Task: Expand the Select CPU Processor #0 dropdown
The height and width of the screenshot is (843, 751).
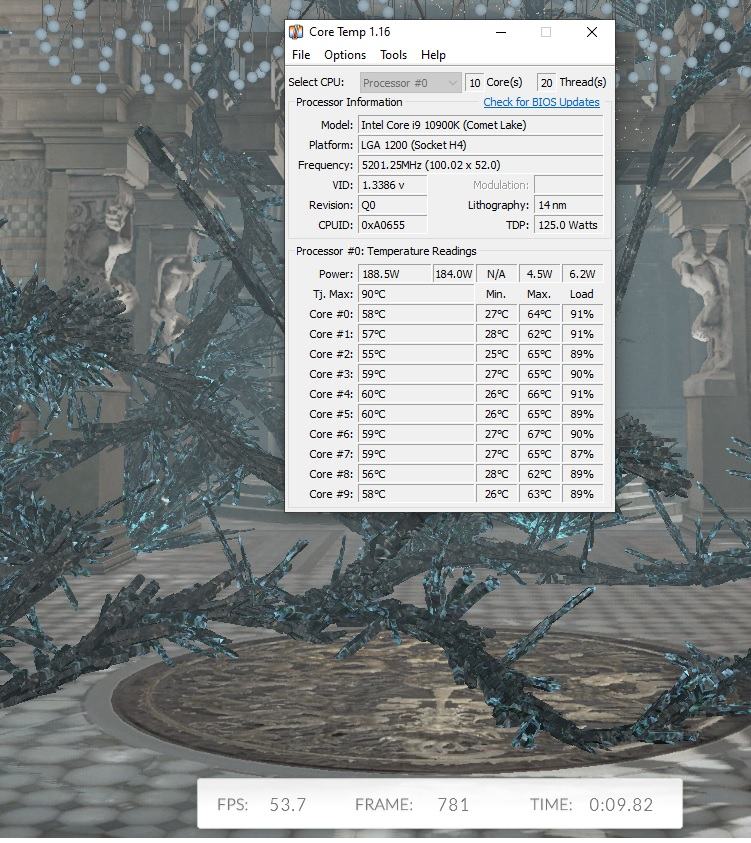Action: (411, 83)
